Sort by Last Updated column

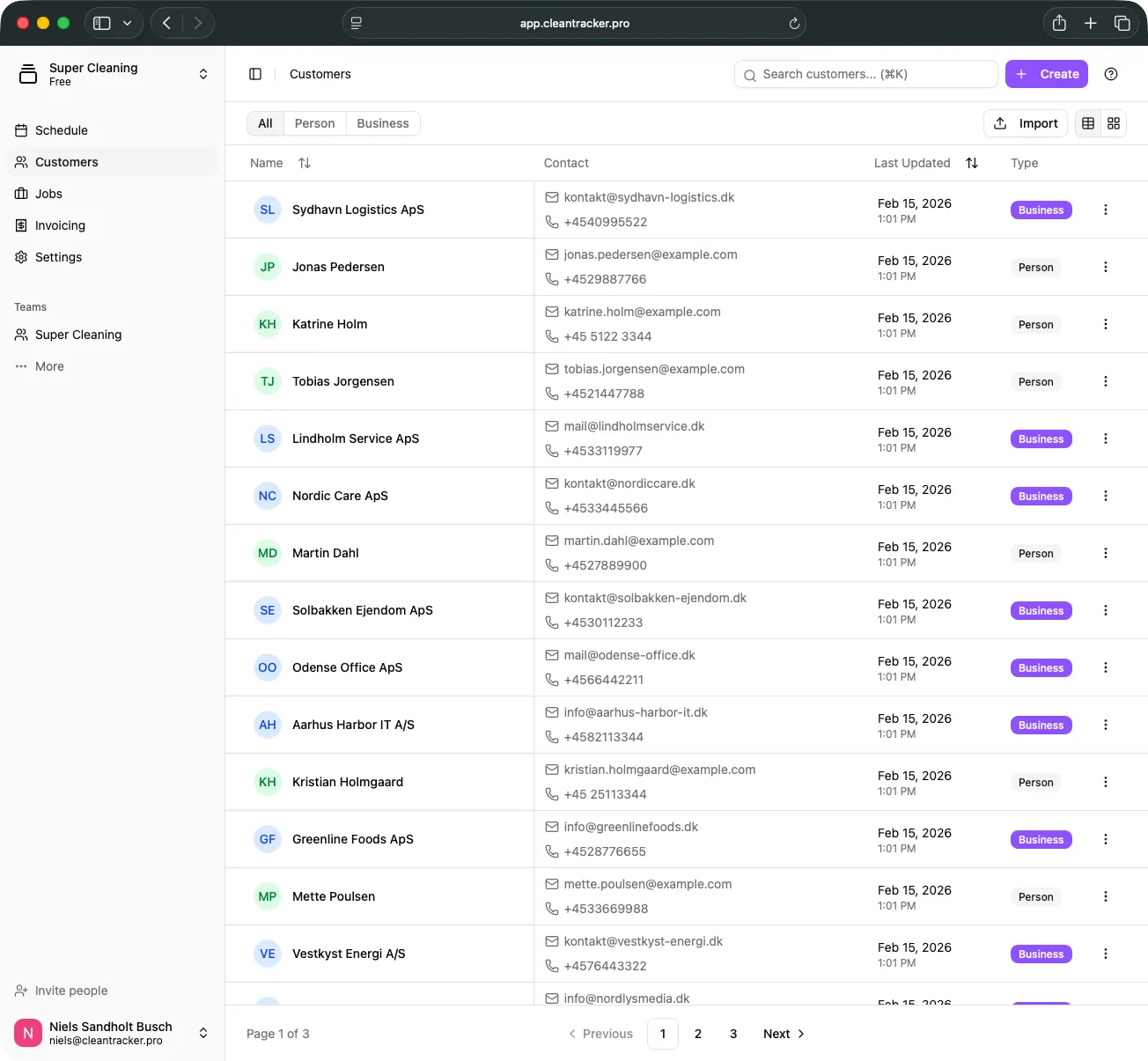(972, 163)
